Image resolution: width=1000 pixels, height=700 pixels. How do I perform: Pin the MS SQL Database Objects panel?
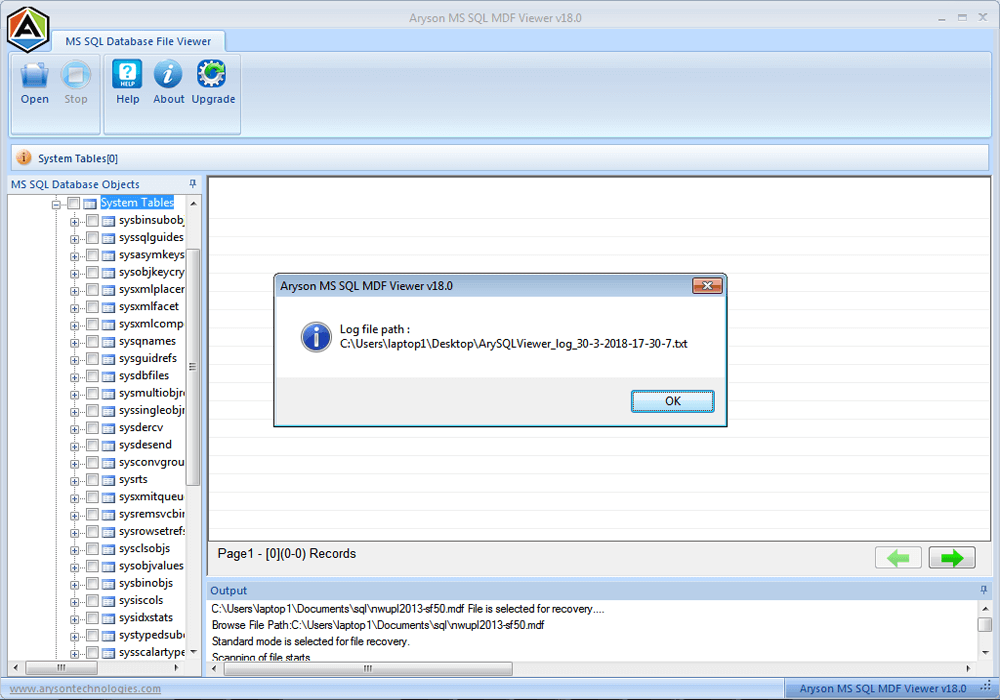pos(193,184)
